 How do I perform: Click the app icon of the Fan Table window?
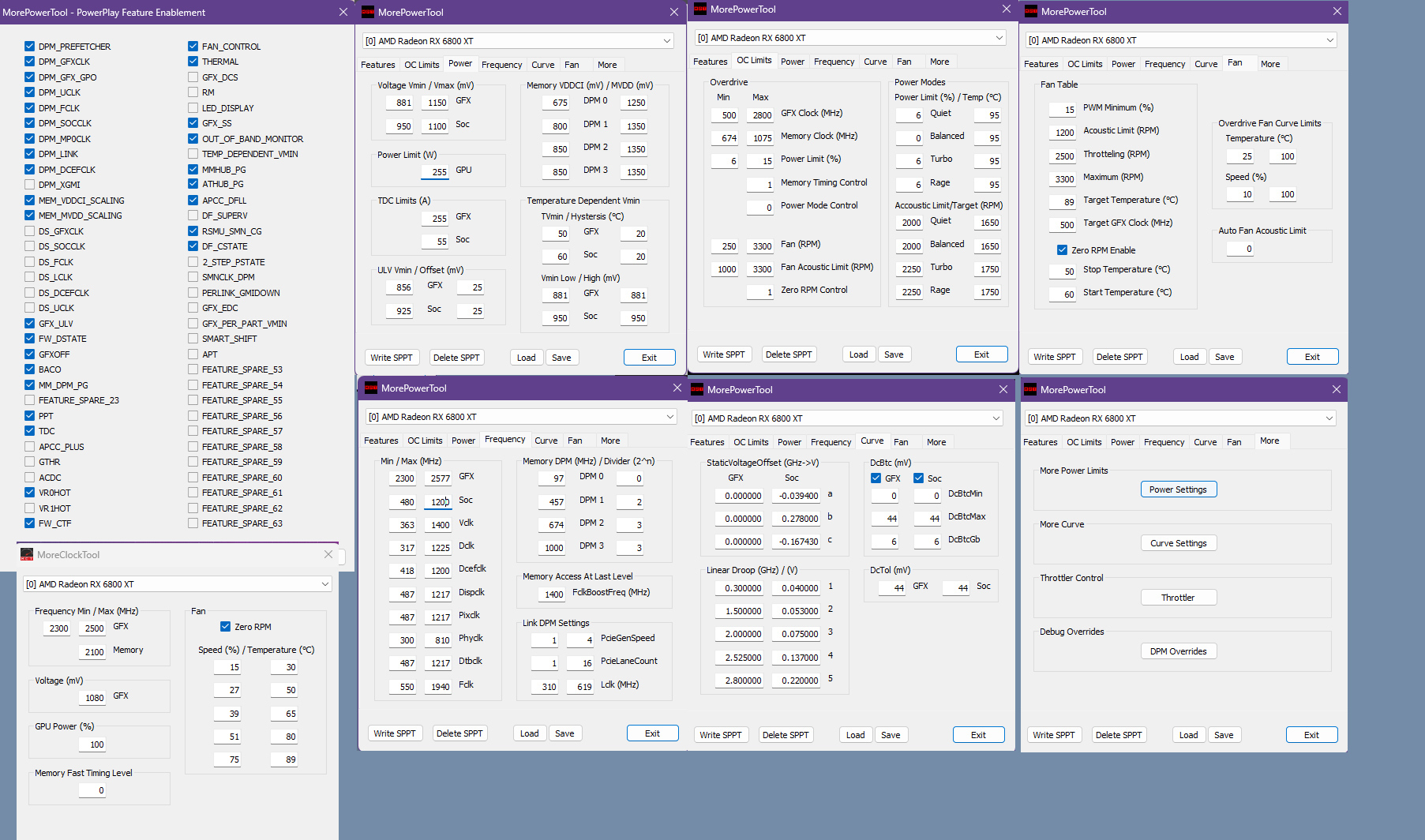(1031, 11)
